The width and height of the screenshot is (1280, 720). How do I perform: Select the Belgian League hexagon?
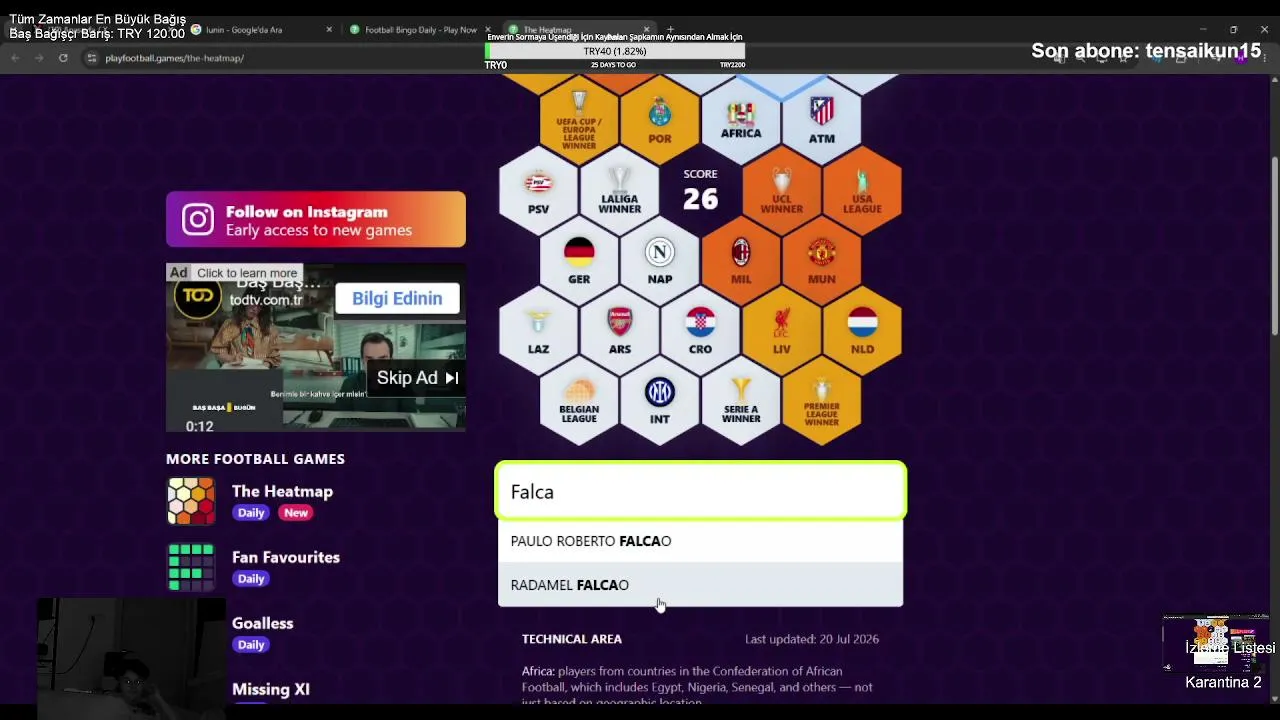(x=579, y=400)
